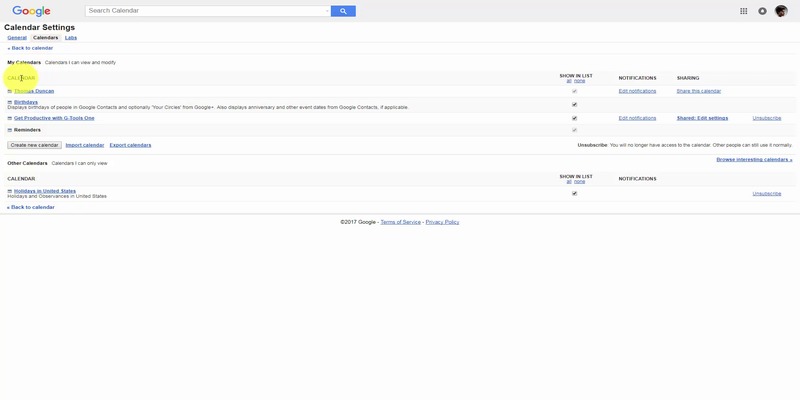Uncheck Show in List for Get Productive calendar
Viewport: 800px width, 400px height.
click(x=574, y=118)
